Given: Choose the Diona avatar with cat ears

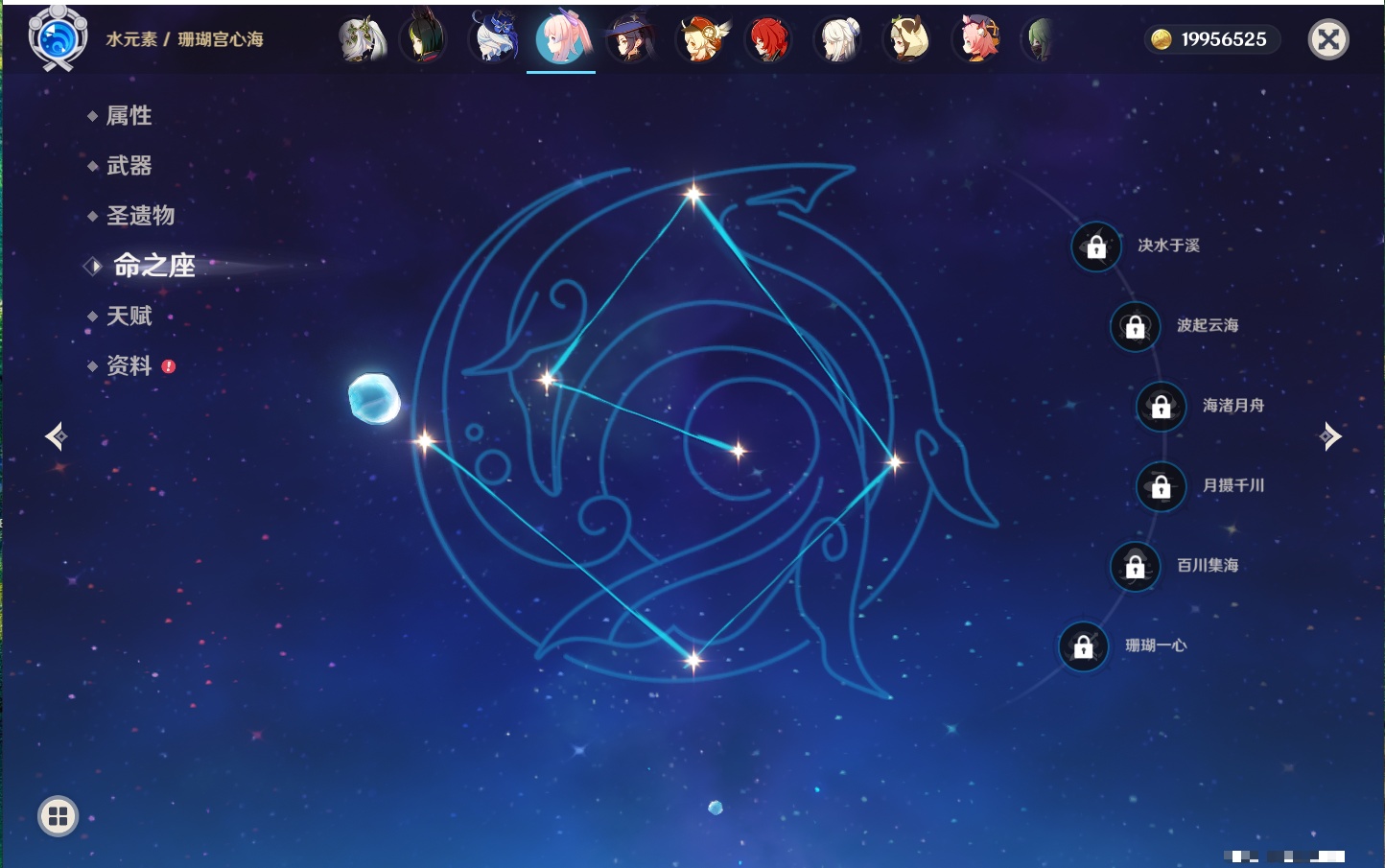Looking at the screenshot, I should pos(977,39).
